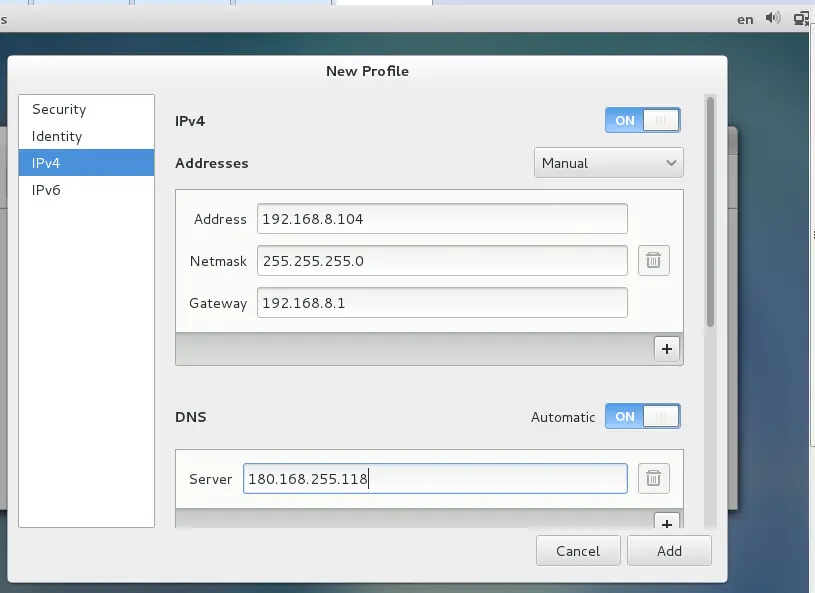The width and height of the screenshot is (815, 593).
Task: Focus the Gateway field containing 192.168.8.1
Action: [442, 303]
